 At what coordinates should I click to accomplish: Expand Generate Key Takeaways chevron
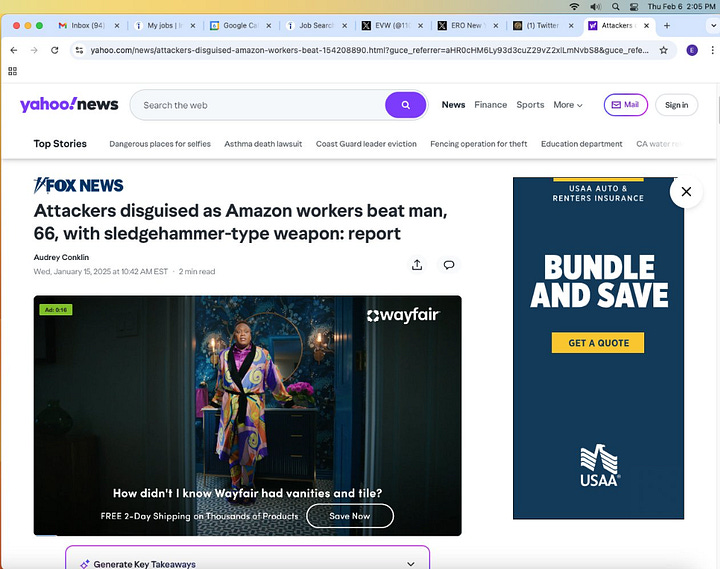point(411,563)
